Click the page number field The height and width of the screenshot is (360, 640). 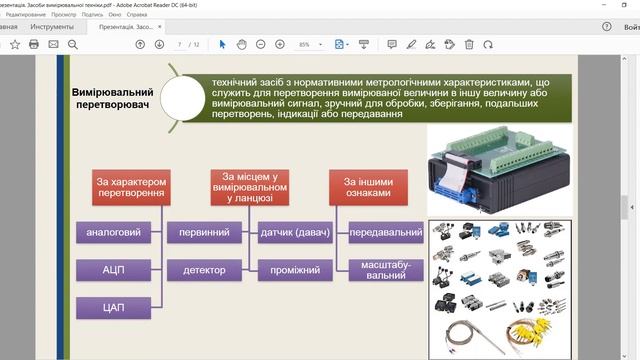(180, 44)
